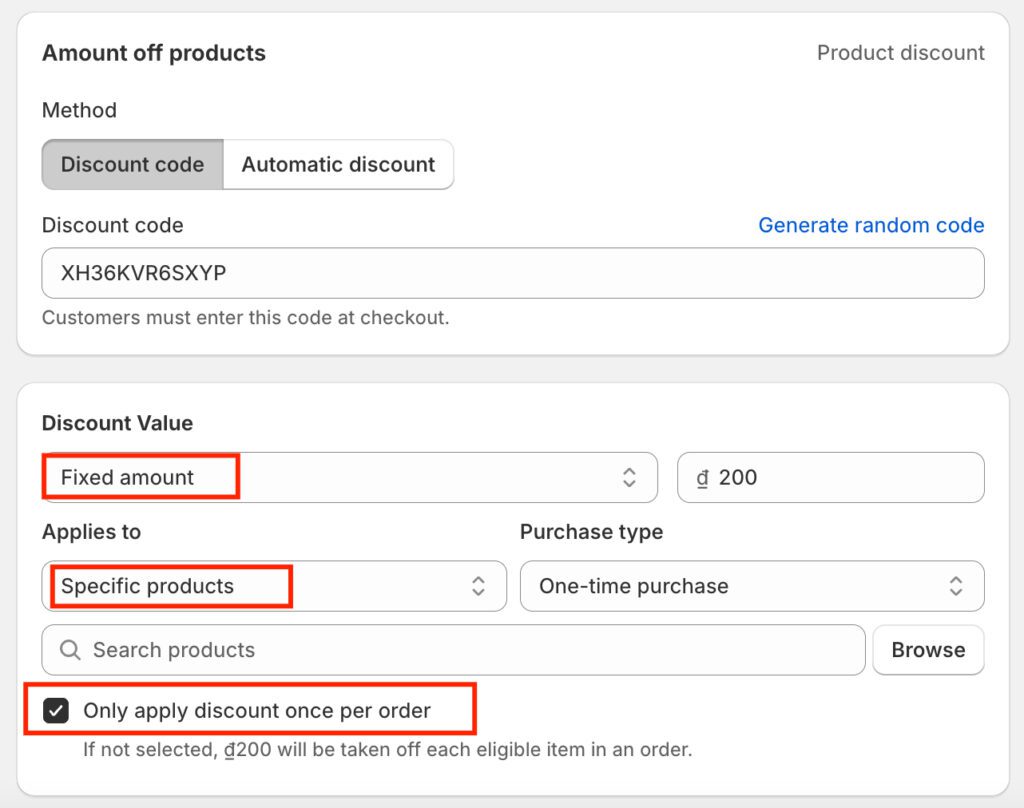Click the magnifying glass search icon

70,650
